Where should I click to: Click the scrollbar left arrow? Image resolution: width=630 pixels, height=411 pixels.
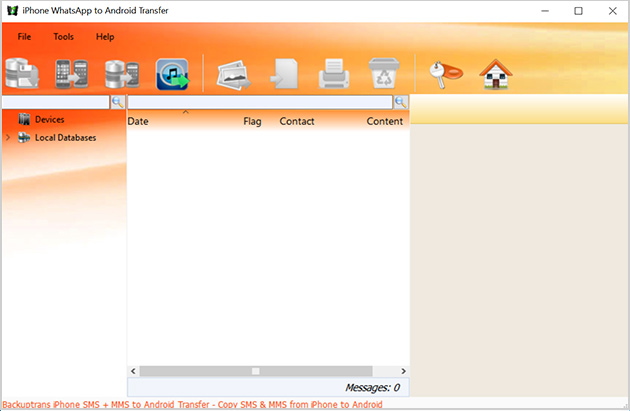coord(133,371)
